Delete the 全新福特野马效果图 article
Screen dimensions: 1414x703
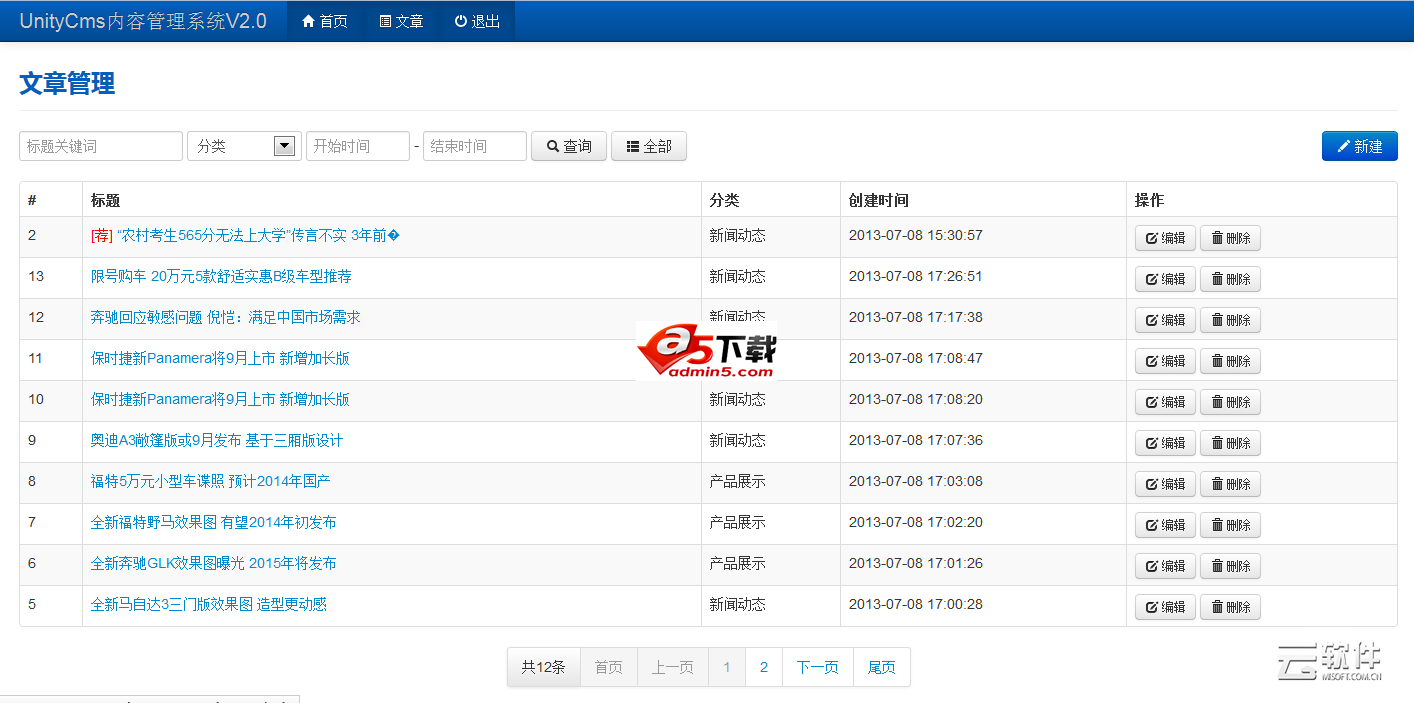[x=1230, y=525]
